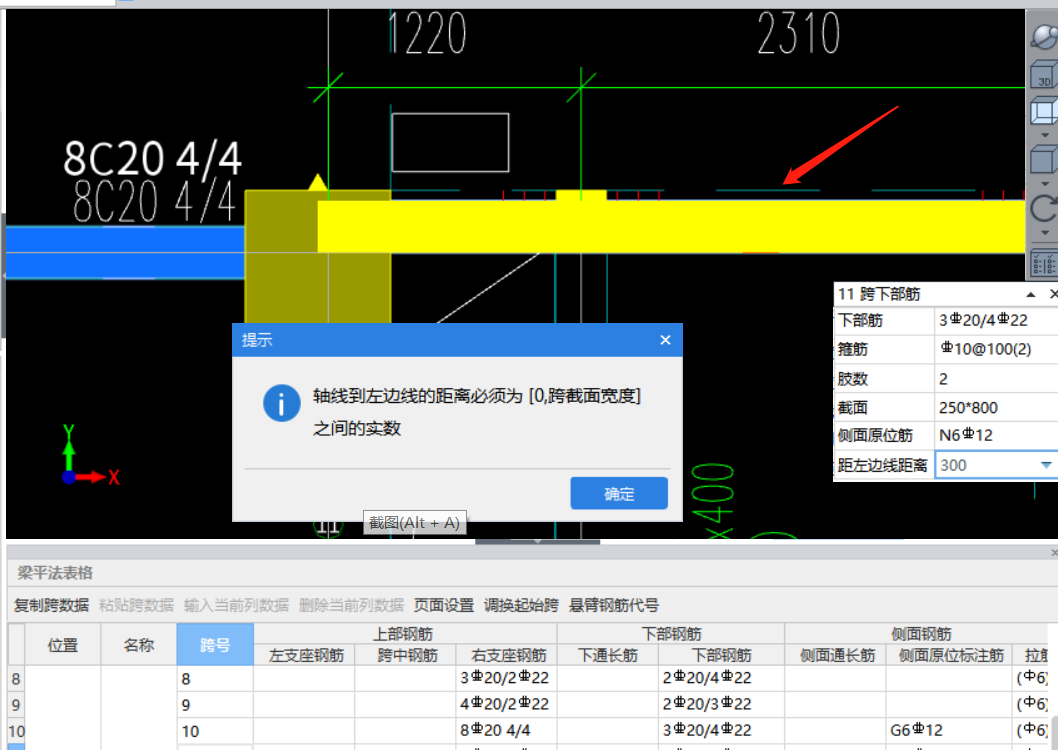Open the checklist table icon at sidebar bottom
Viewport: 1058px width, 750px height.
click(x=1042, y=263)
